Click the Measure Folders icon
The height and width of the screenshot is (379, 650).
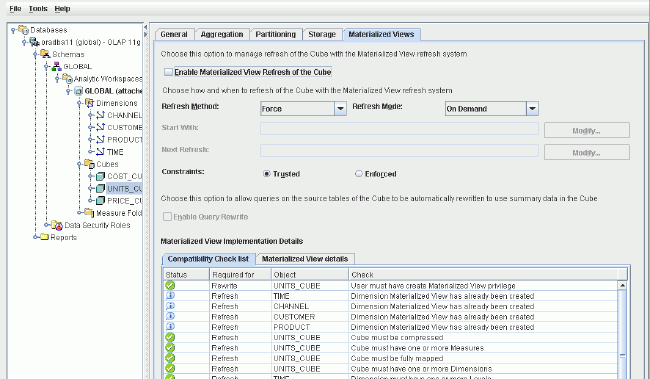(89, 213)
